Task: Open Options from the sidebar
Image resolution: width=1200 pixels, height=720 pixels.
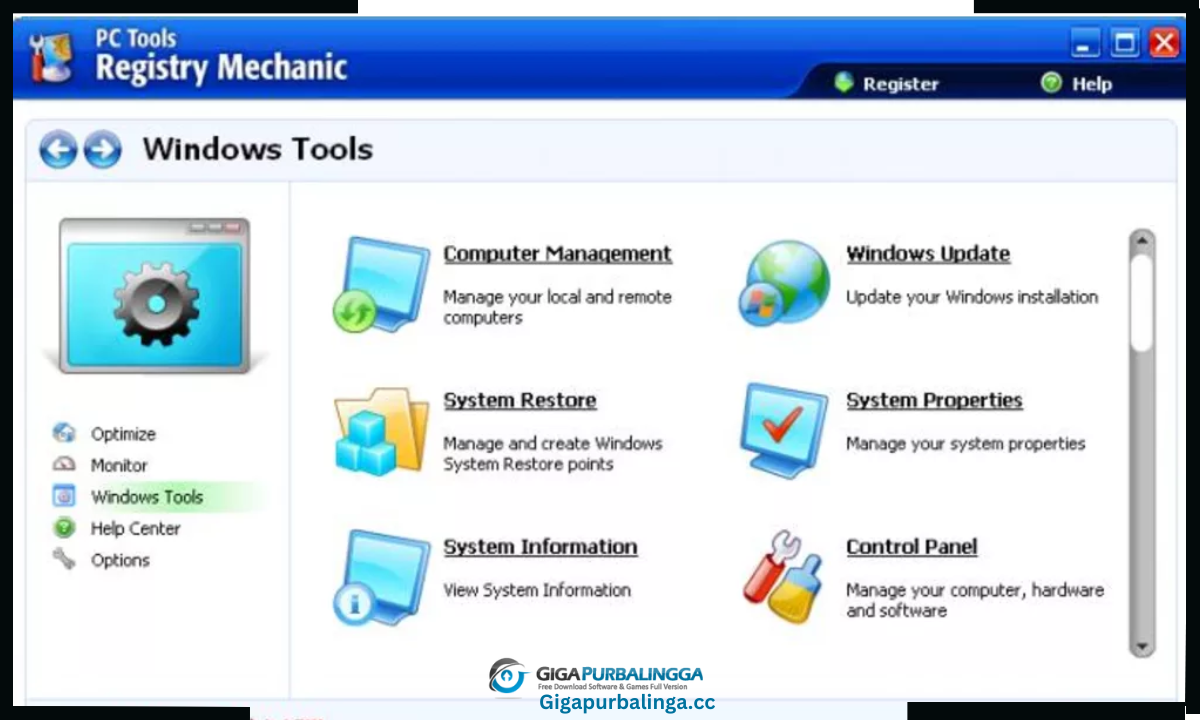Action: [120, 560]
